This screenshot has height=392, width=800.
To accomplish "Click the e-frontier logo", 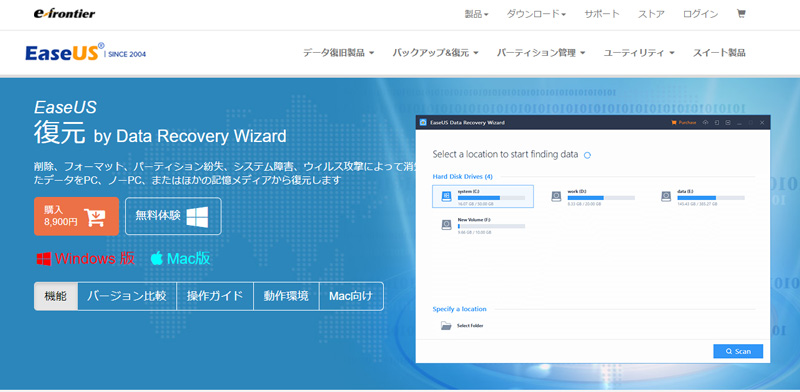I will [64, 13].
